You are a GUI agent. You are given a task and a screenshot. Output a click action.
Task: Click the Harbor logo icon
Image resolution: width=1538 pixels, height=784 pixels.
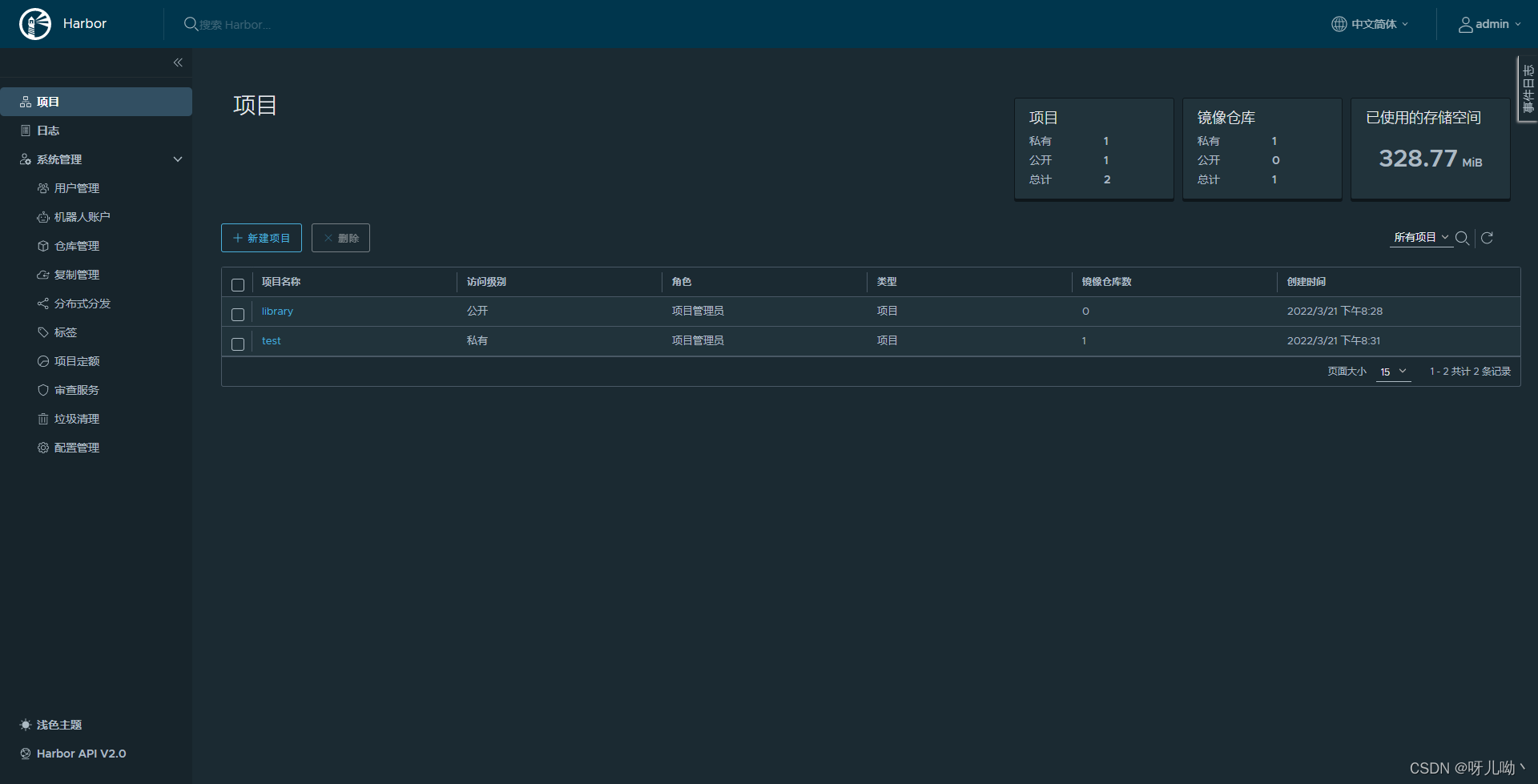(35, 24)
